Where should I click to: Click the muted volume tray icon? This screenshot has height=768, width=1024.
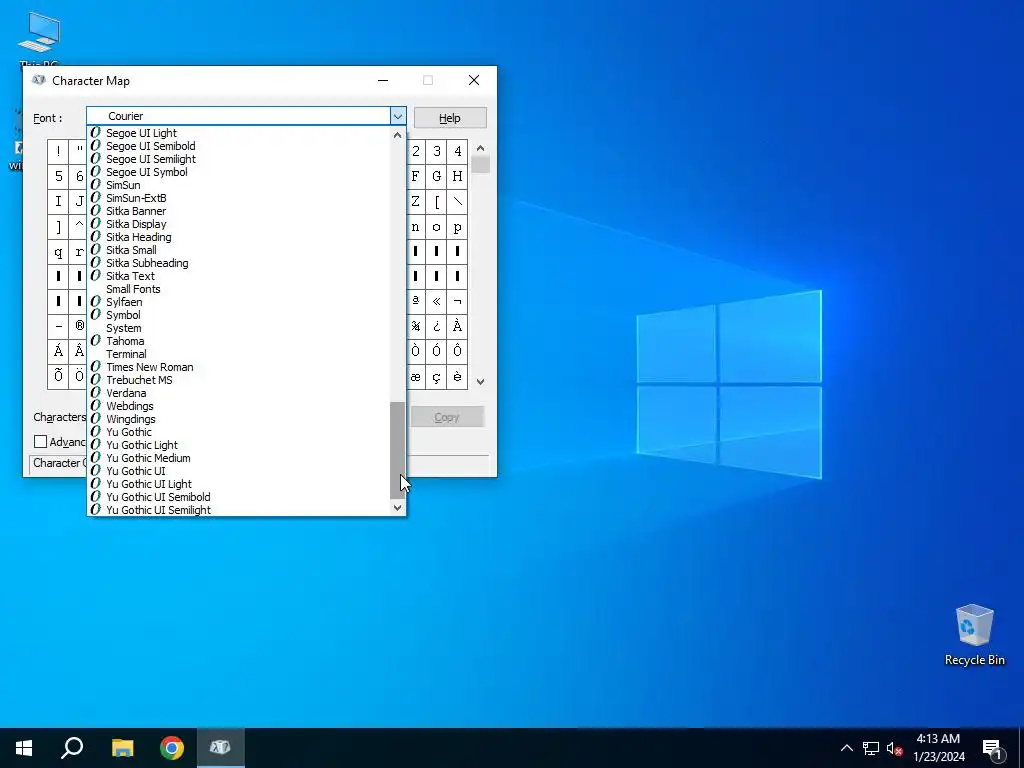[x=894, y=748]
